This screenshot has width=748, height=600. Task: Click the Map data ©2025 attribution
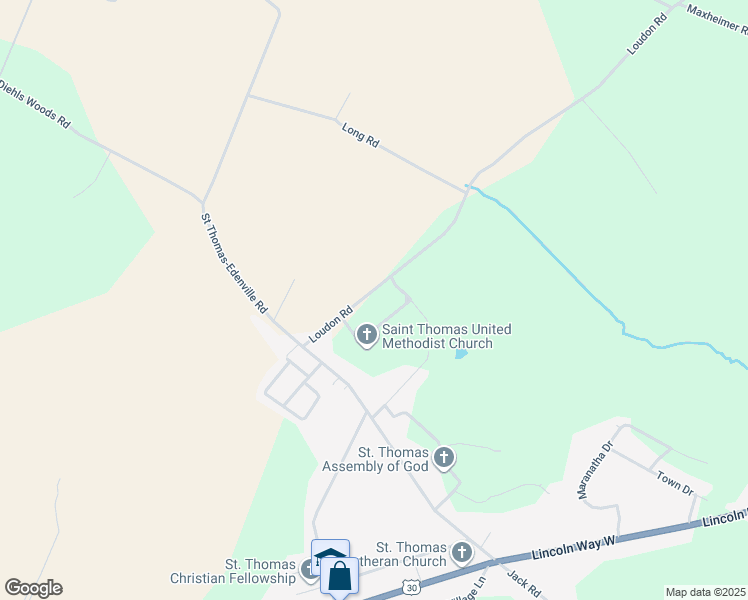[705, 592]
